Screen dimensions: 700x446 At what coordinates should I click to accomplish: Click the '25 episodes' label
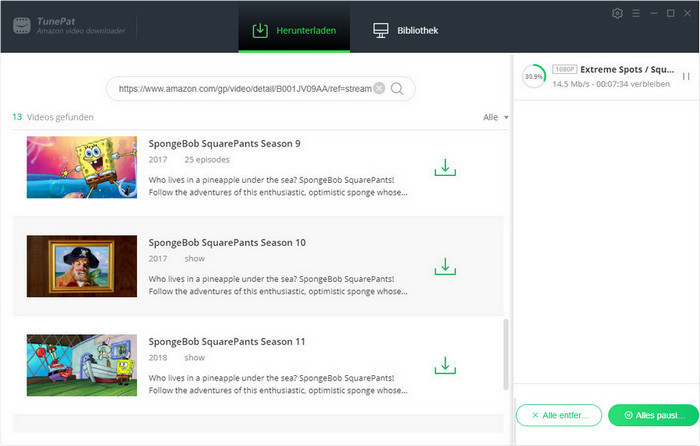point(207,160)
